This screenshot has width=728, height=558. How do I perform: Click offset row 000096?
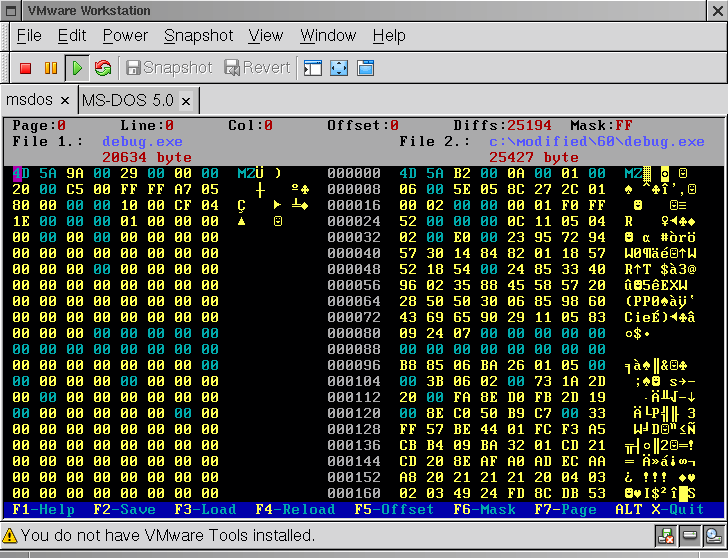click(354, 365)
